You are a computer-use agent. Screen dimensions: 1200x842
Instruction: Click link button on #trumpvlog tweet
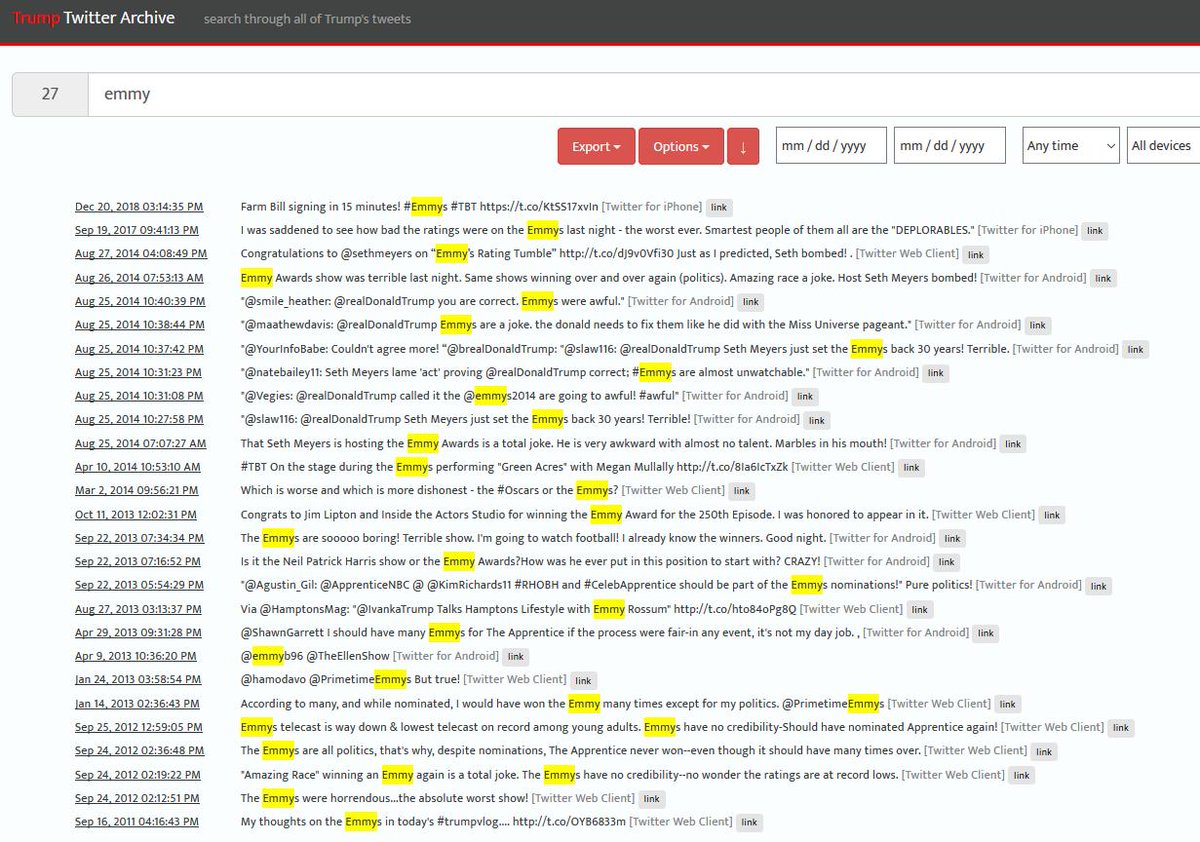click(749, 823)
